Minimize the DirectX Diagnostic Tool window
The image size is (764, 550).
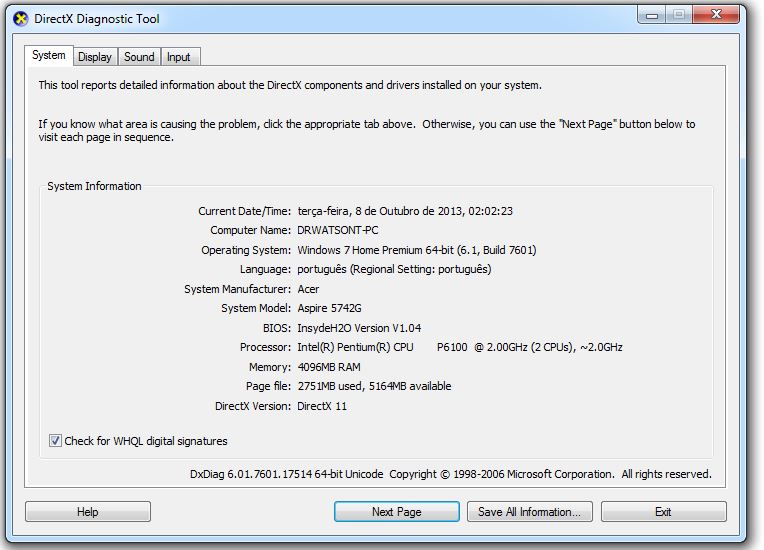click(652, 15)
